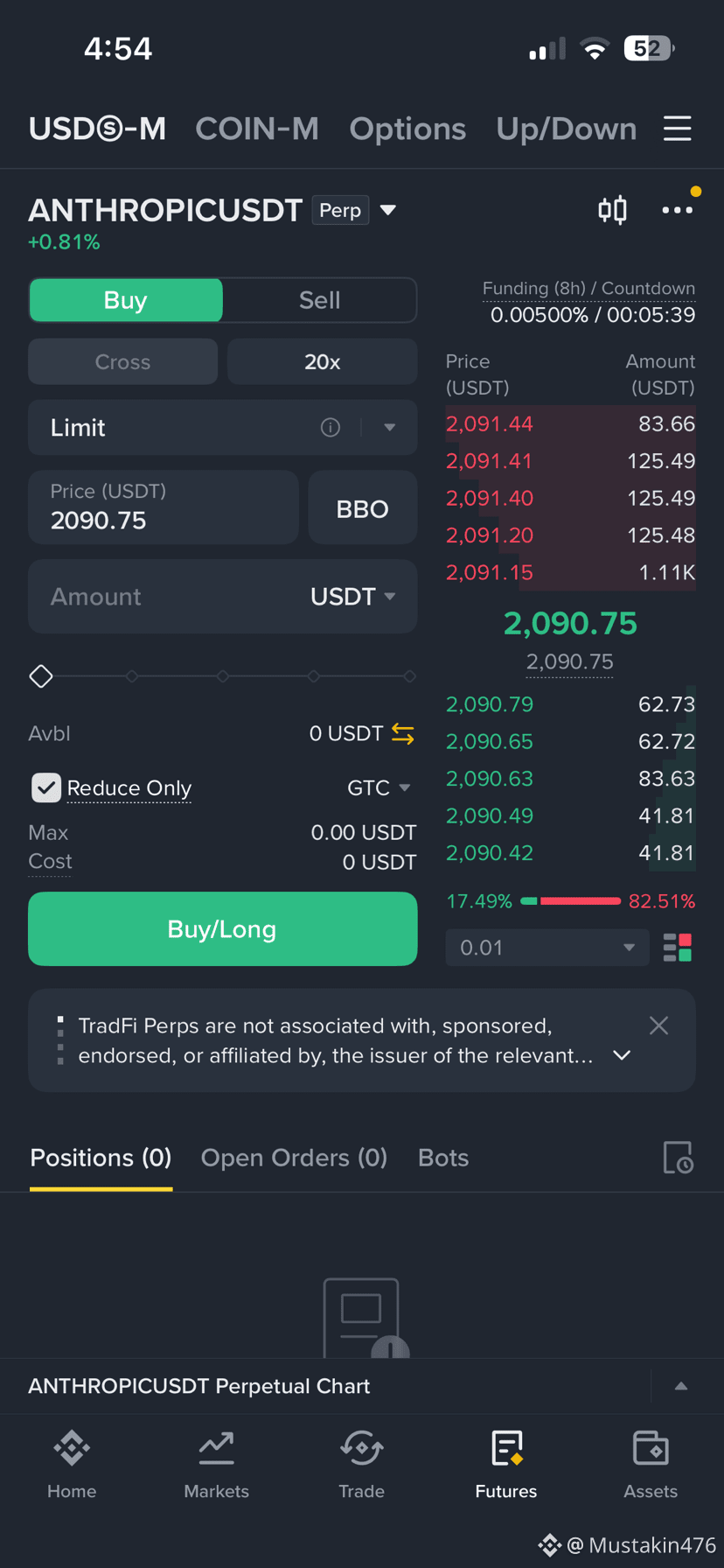Expand the 0.01 price precision dropdown
The height and width of the screenshot is (1568, 724).
[x=547, y=948]
